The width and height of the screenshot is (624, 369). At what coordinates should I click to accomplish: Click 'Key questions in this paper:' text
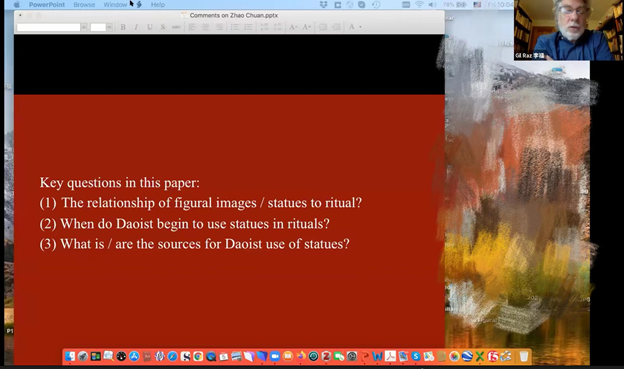[x=119, y=183]
